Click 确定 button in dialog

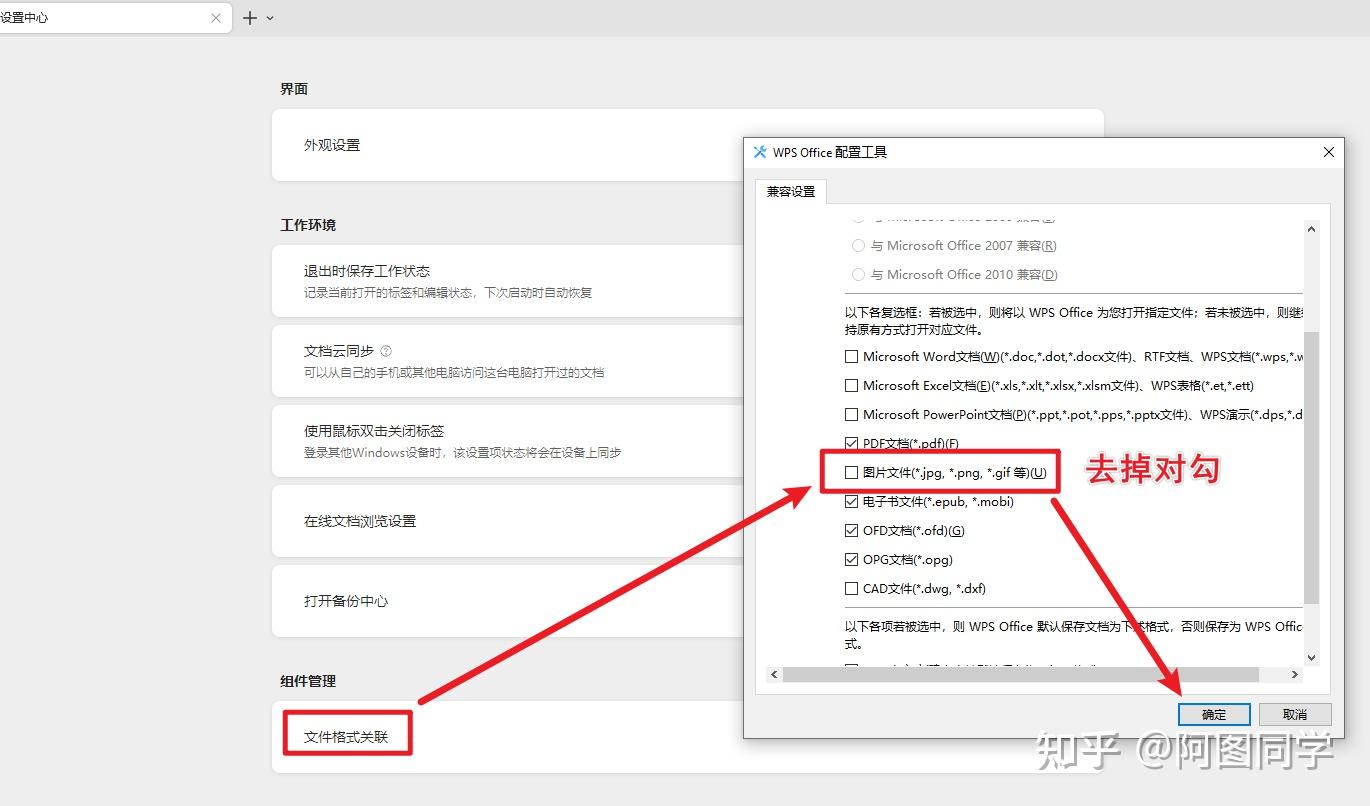(x=1214, y=714)
